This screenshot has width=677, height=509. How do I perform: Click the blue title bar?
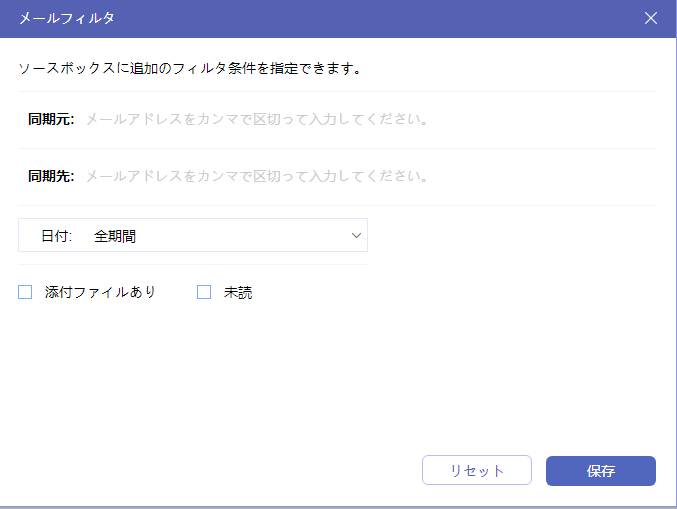[350, 18]
